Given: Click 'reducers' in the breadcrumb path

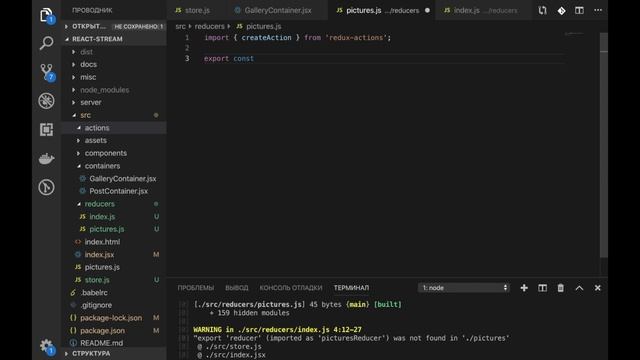Looking at the screenshot, I should click(209, 26).
